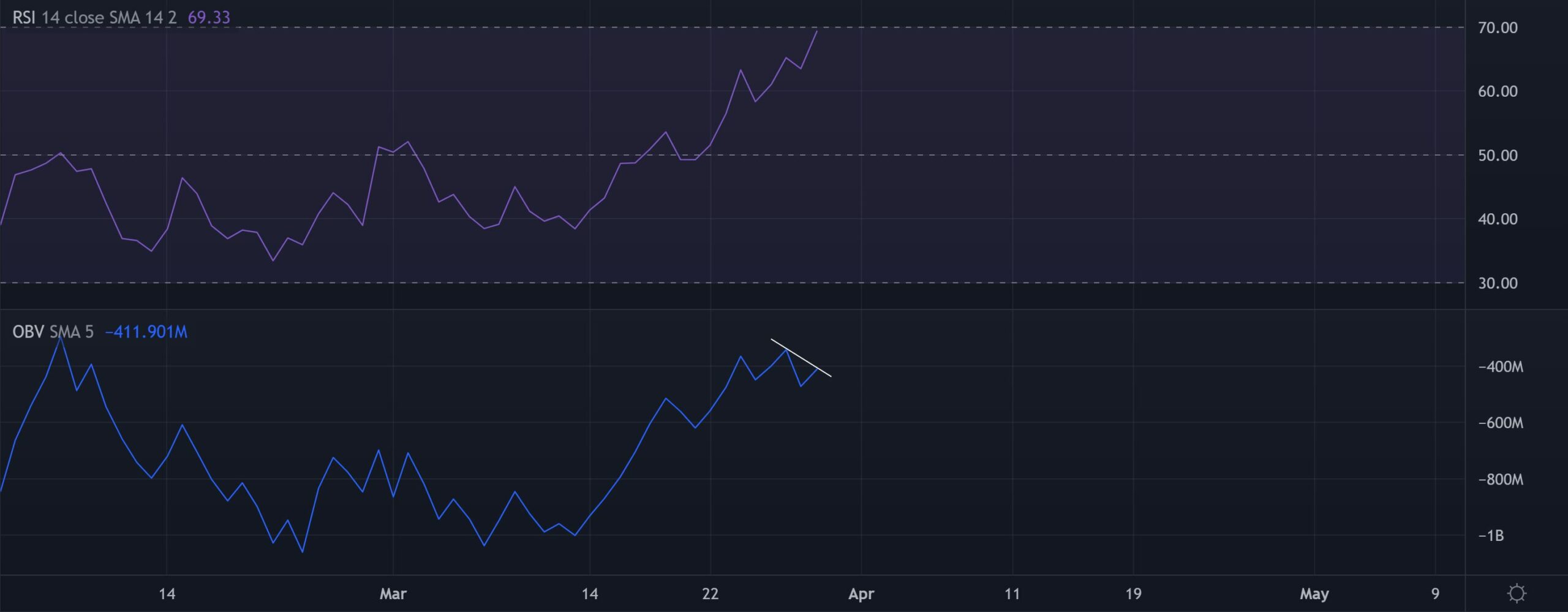Image resolution: width=1568 pixels, height=612 pixels.
Task: Select the white trendline on OBV
Action: tap(801, 357)
